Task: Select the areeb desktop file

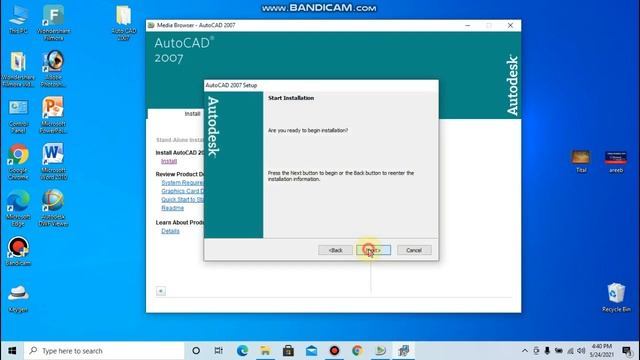Action: [x=616, y=162]
